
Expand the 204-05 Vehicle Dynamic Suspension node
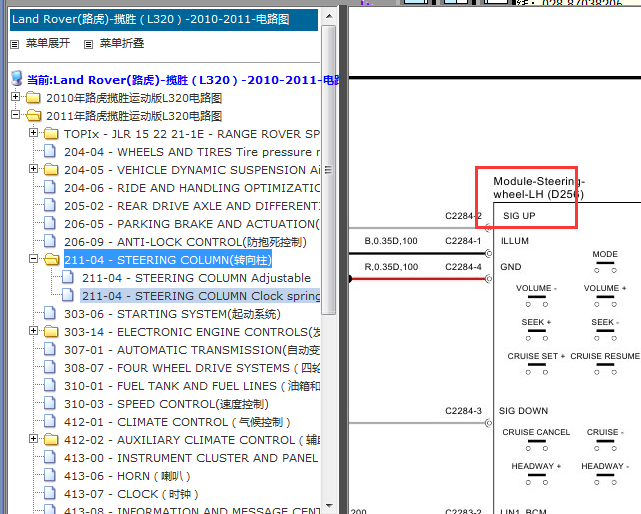pyautogui.click(x=34, y=169)
